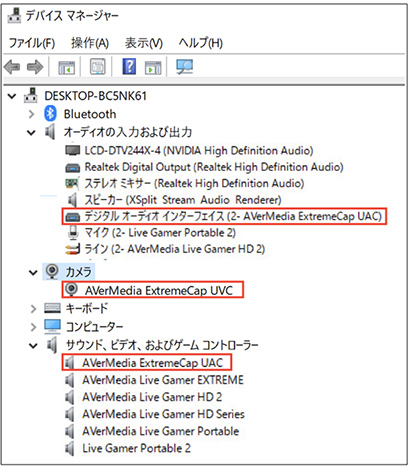Click the back arrow toolbar icon

pos(12,67)
